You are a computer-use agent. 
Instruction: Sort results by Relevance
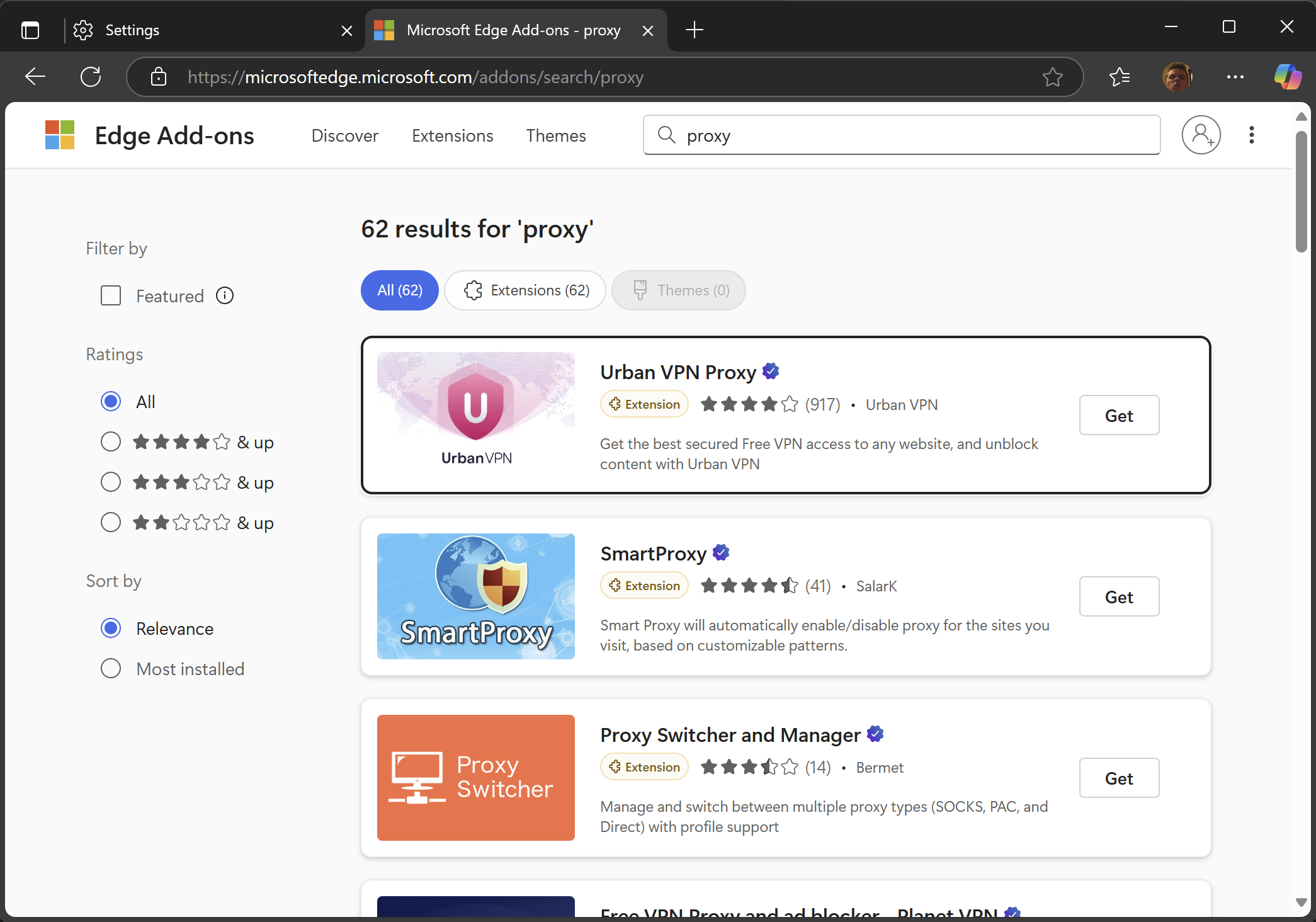click(x=111, y=628)
